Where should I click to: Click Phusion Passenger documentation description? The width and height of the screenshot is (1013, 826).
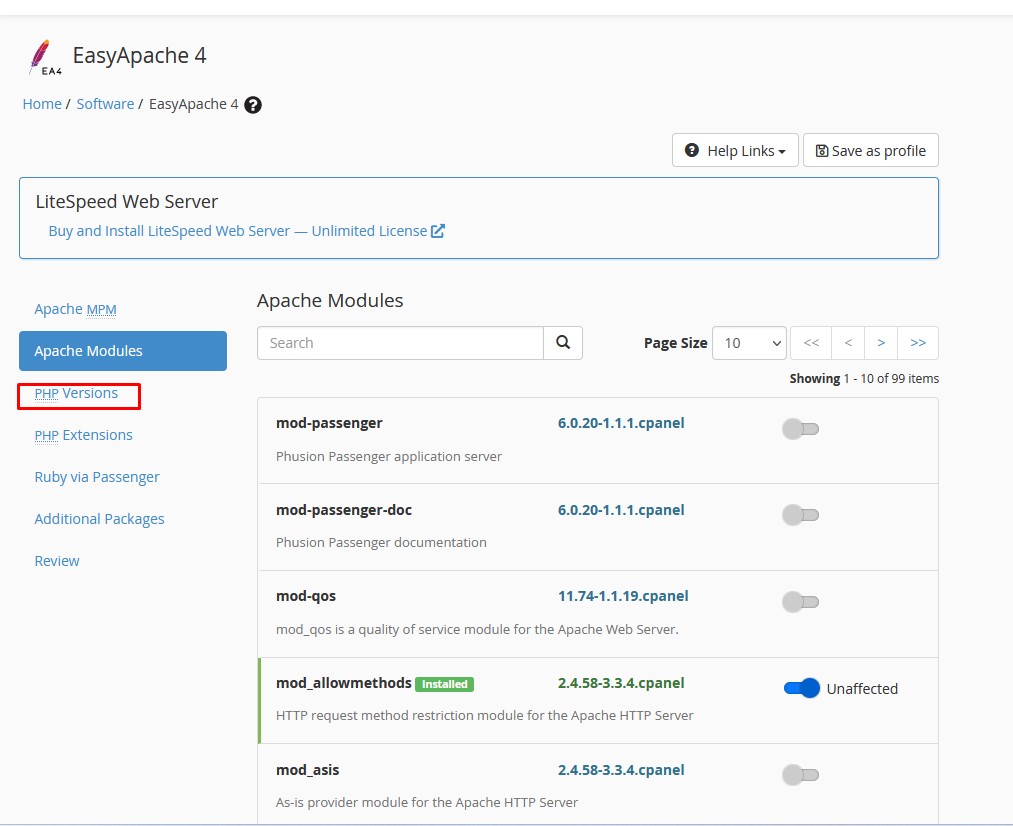(x=381, y=542)
